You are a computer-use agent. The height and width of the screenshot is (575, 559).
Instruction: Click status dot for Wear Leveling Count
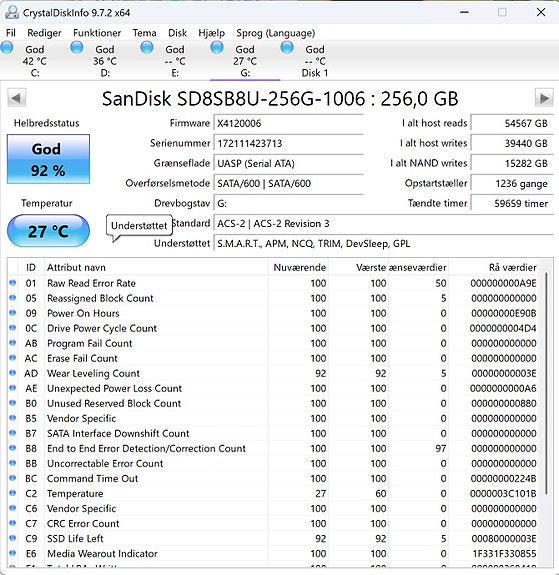[x=12, y=373]
